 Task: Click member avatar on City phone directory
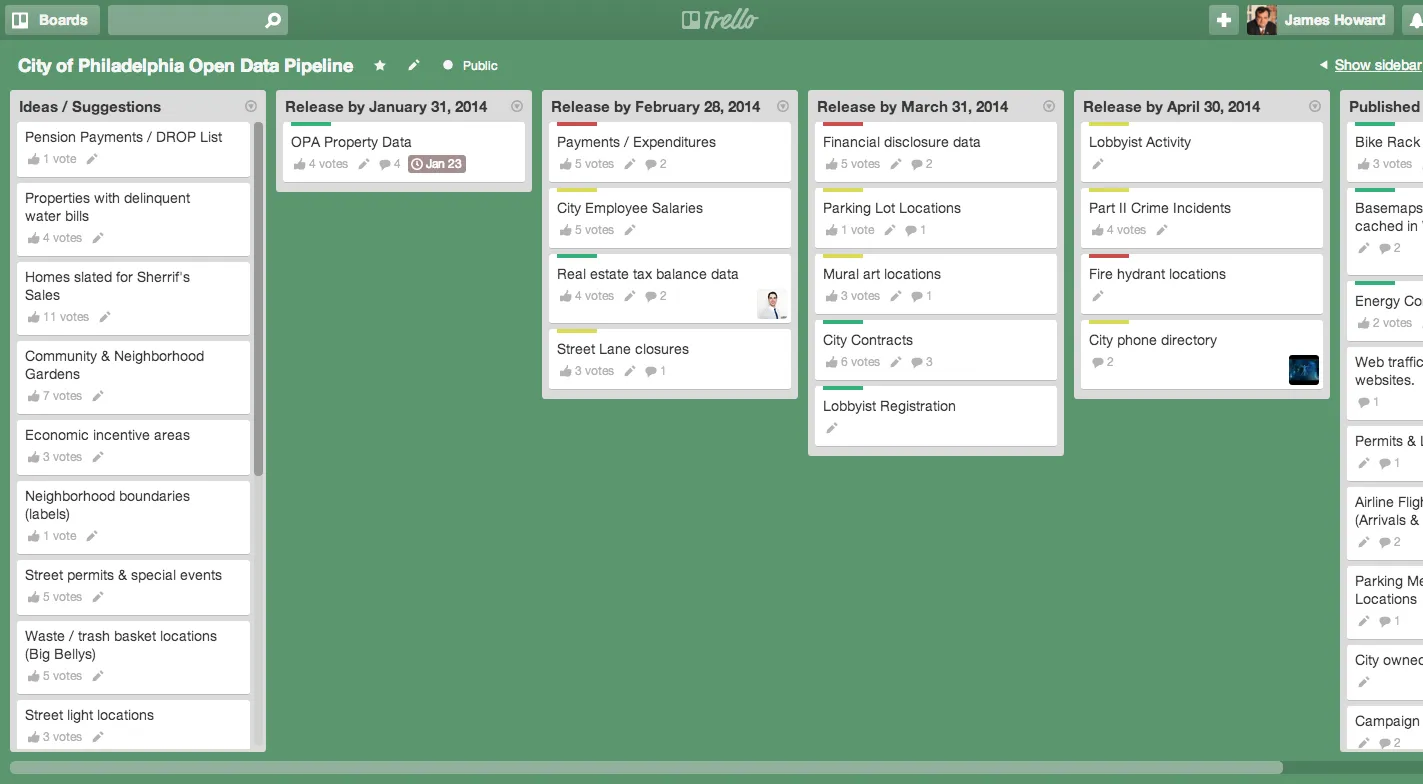[x=1304, y=370]
